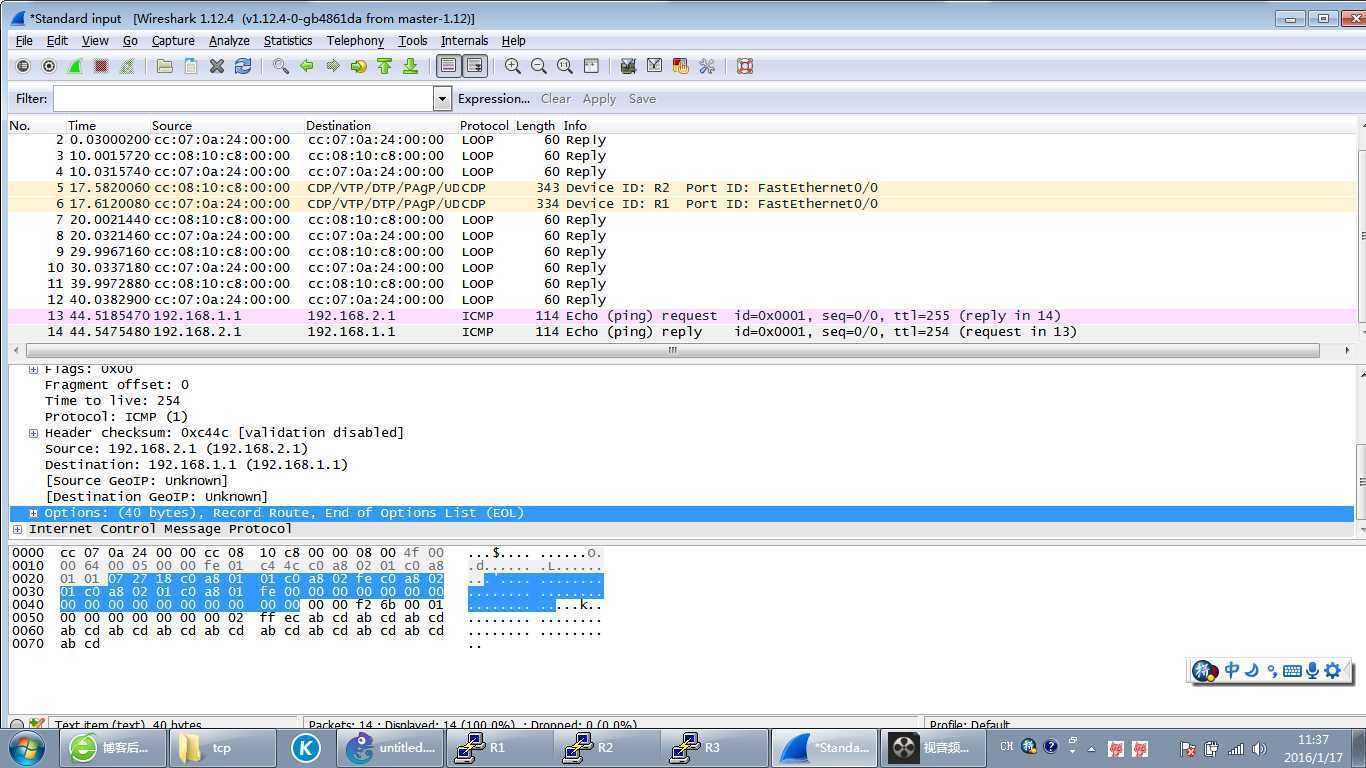
Task: Click the packet list horizontal scrollbar
Action: [672, 350]
